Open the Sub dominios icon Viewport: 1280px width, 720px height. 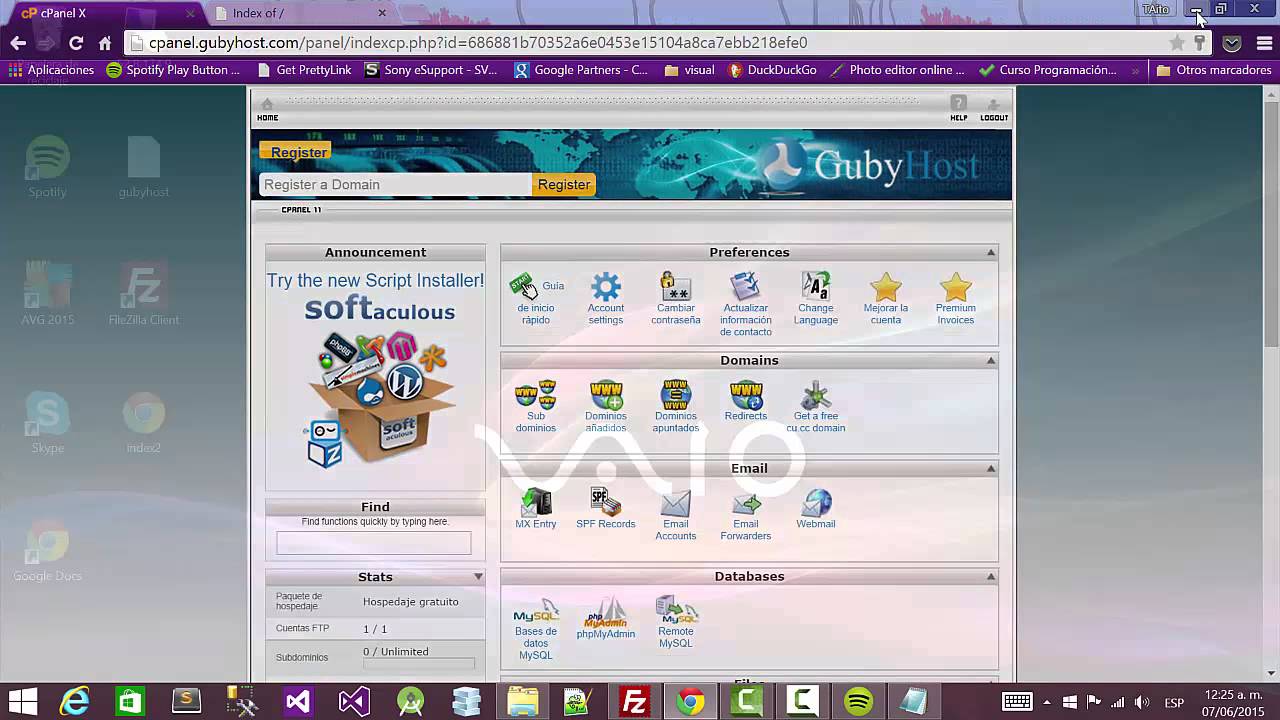click(536, 395)
